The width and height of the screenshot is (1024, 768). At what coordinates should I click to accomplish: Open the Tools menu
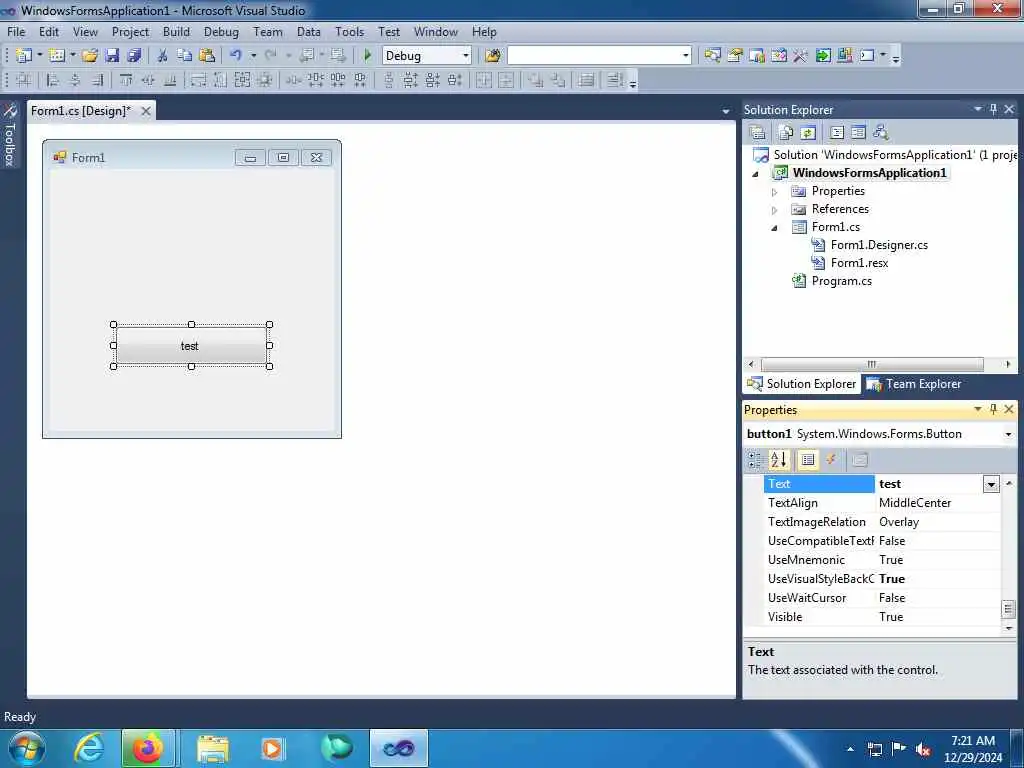pyautogui.click(x=349, y=32)
